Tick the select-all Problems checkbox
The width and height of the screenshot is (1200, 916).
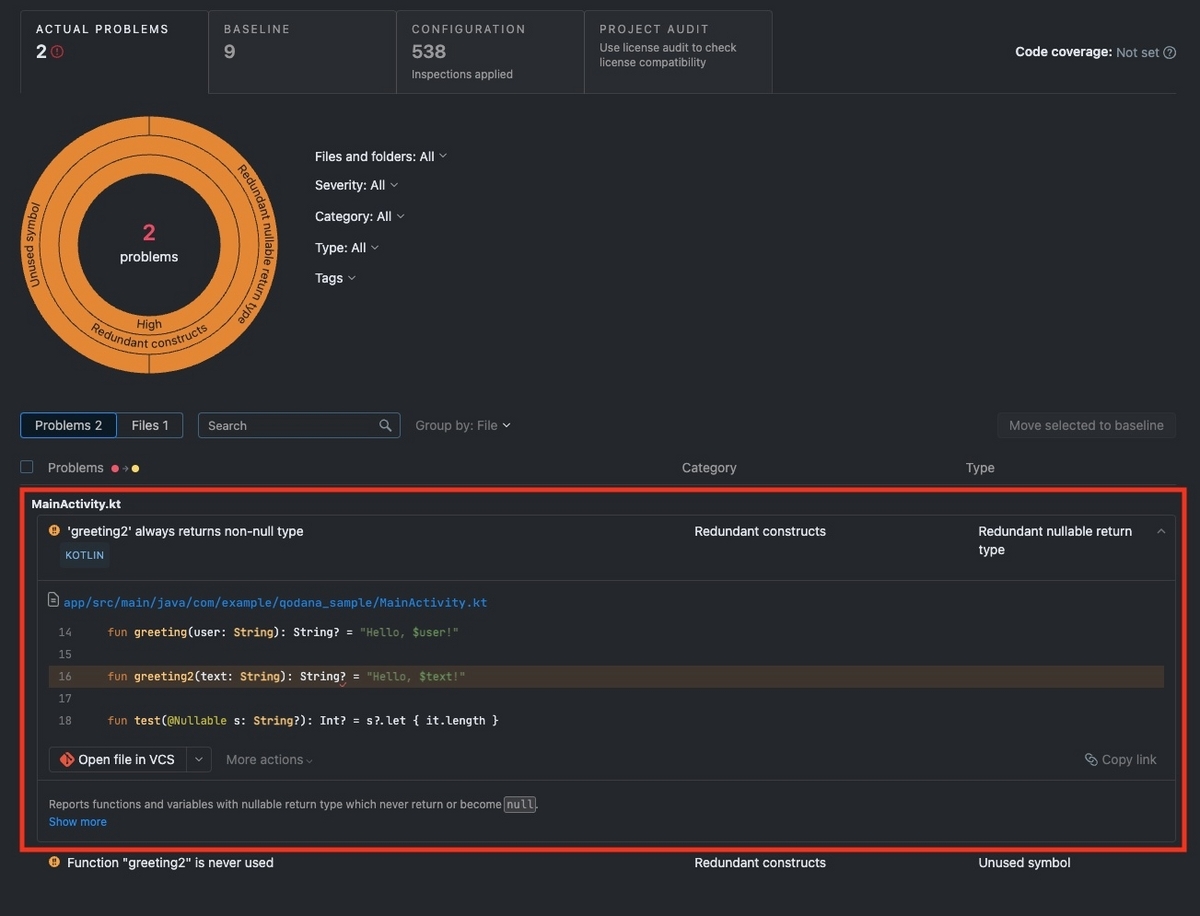27,467
